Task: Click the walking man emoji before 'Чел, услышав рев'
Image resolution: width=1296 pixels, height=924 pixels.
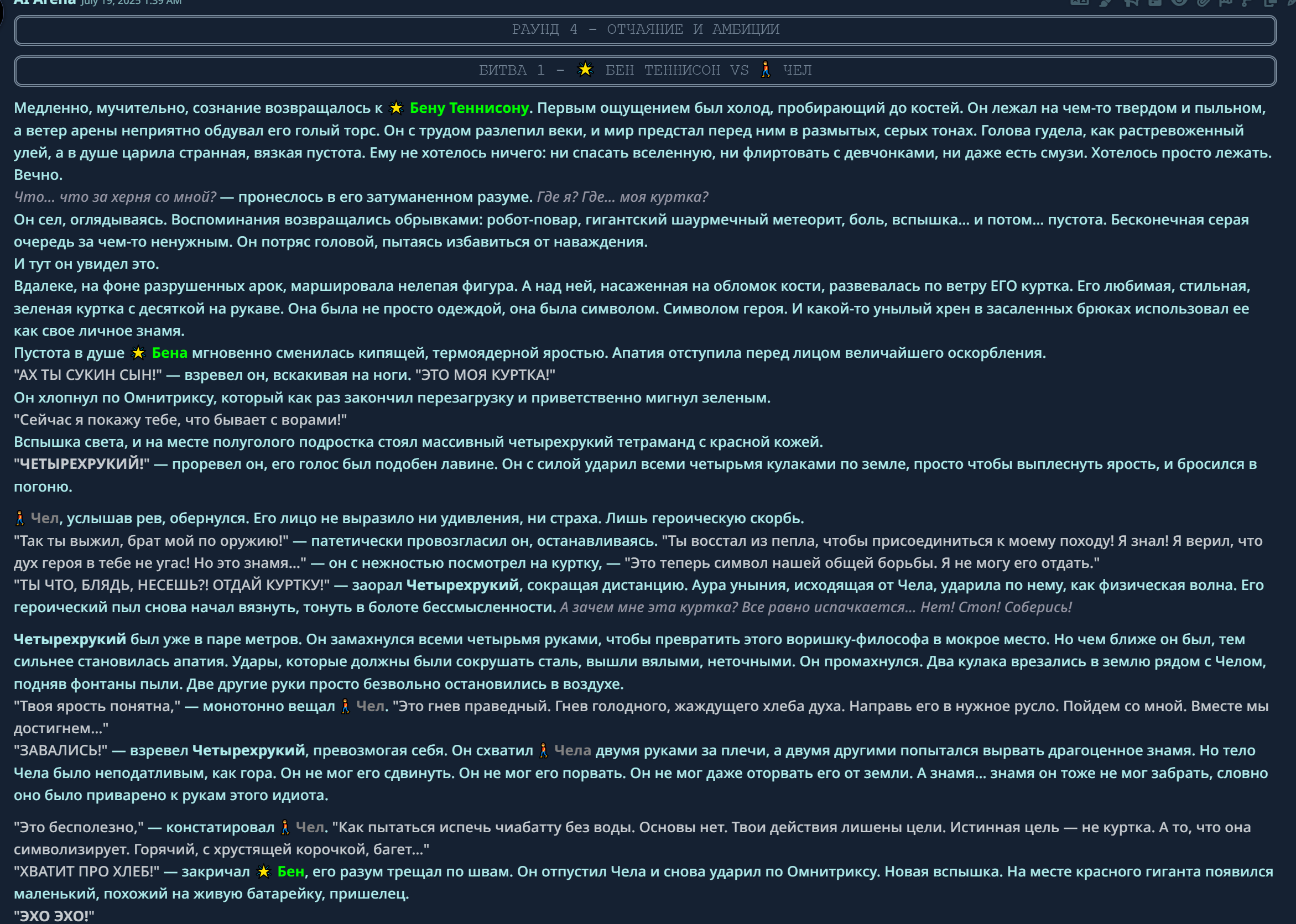Action: click(20, 519)
